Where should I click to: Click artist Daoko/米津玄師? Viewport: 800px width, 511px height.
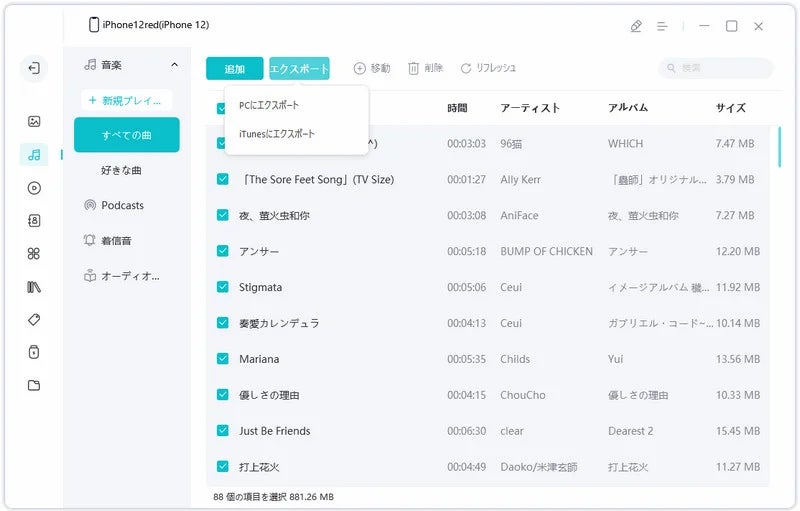pos(539,467)
